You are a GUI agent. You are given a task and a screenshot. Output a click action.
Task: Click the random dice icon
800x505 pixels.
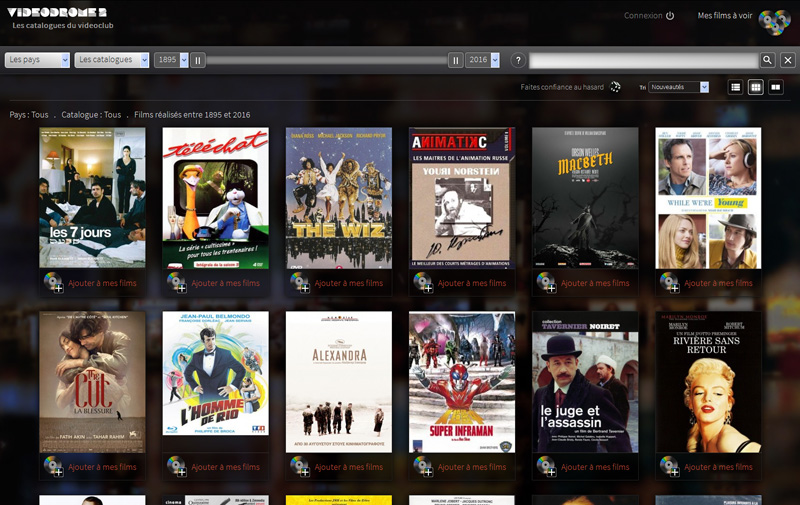click(x=615, y=87)
